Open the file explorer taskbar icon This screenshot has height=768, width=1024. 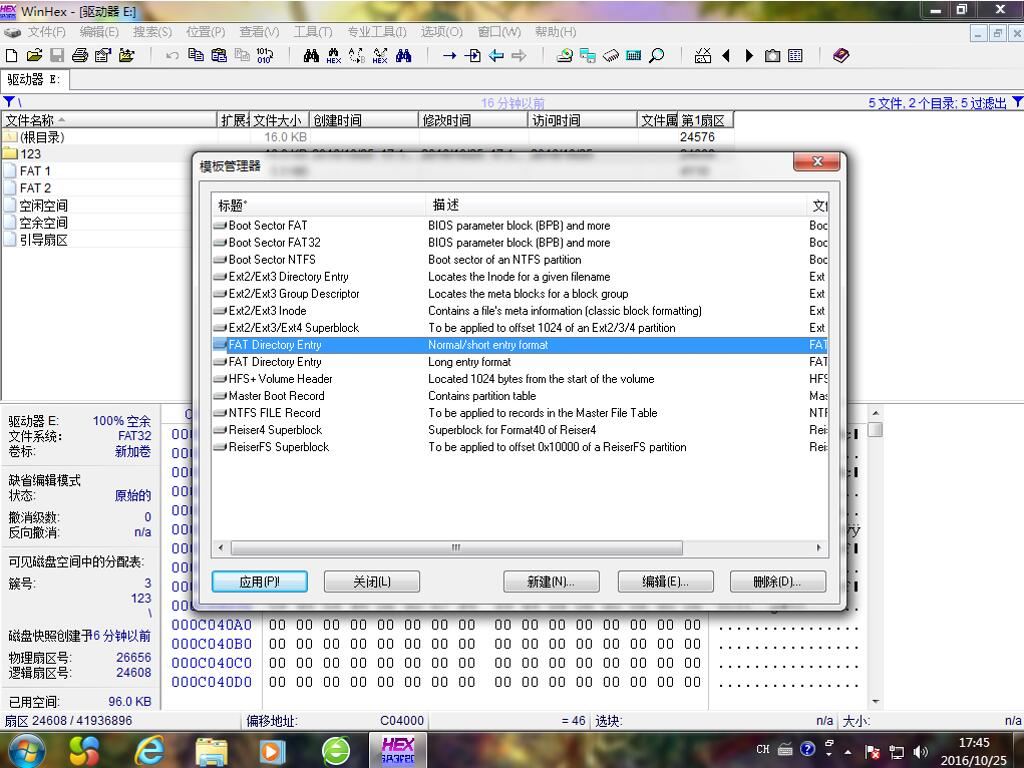click(x=211, y=751)
